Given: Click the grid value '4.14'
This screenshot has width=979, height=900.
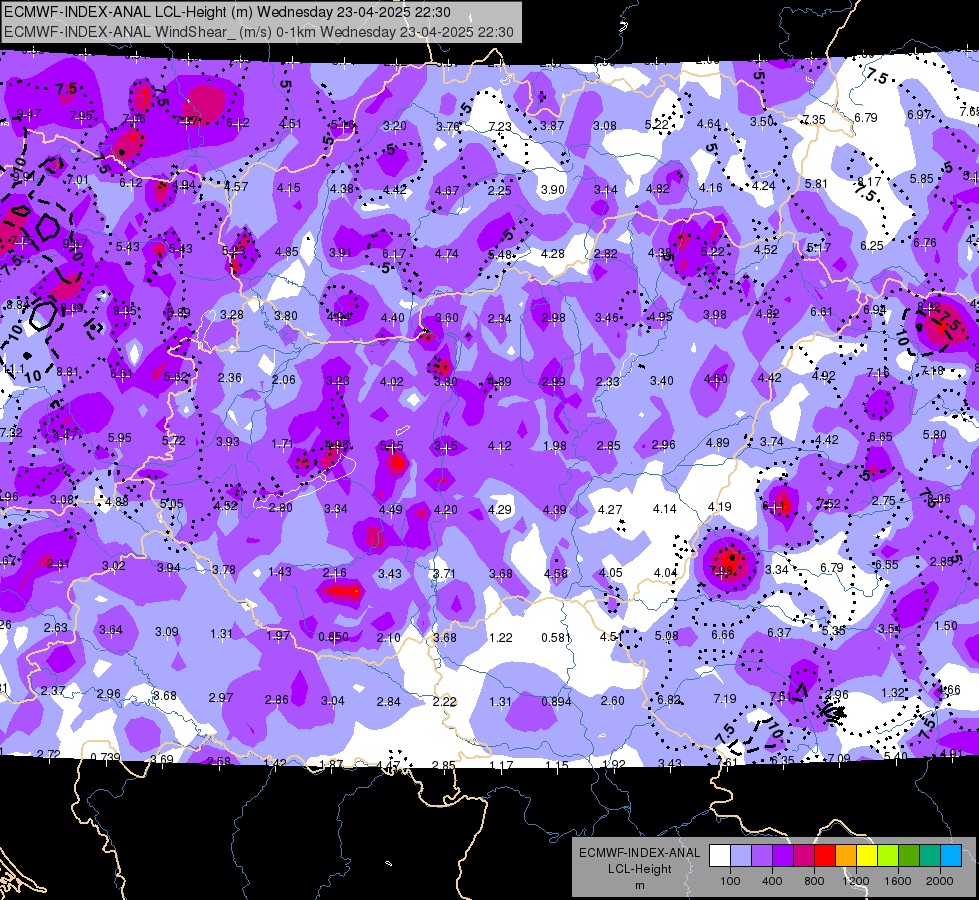Looking at the screenshot, I should click(664, 509).
